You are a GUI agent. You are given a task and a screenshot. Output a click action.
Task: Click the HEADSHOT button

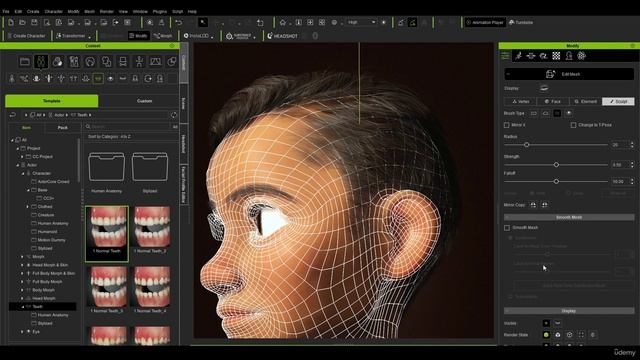[282, 36]
